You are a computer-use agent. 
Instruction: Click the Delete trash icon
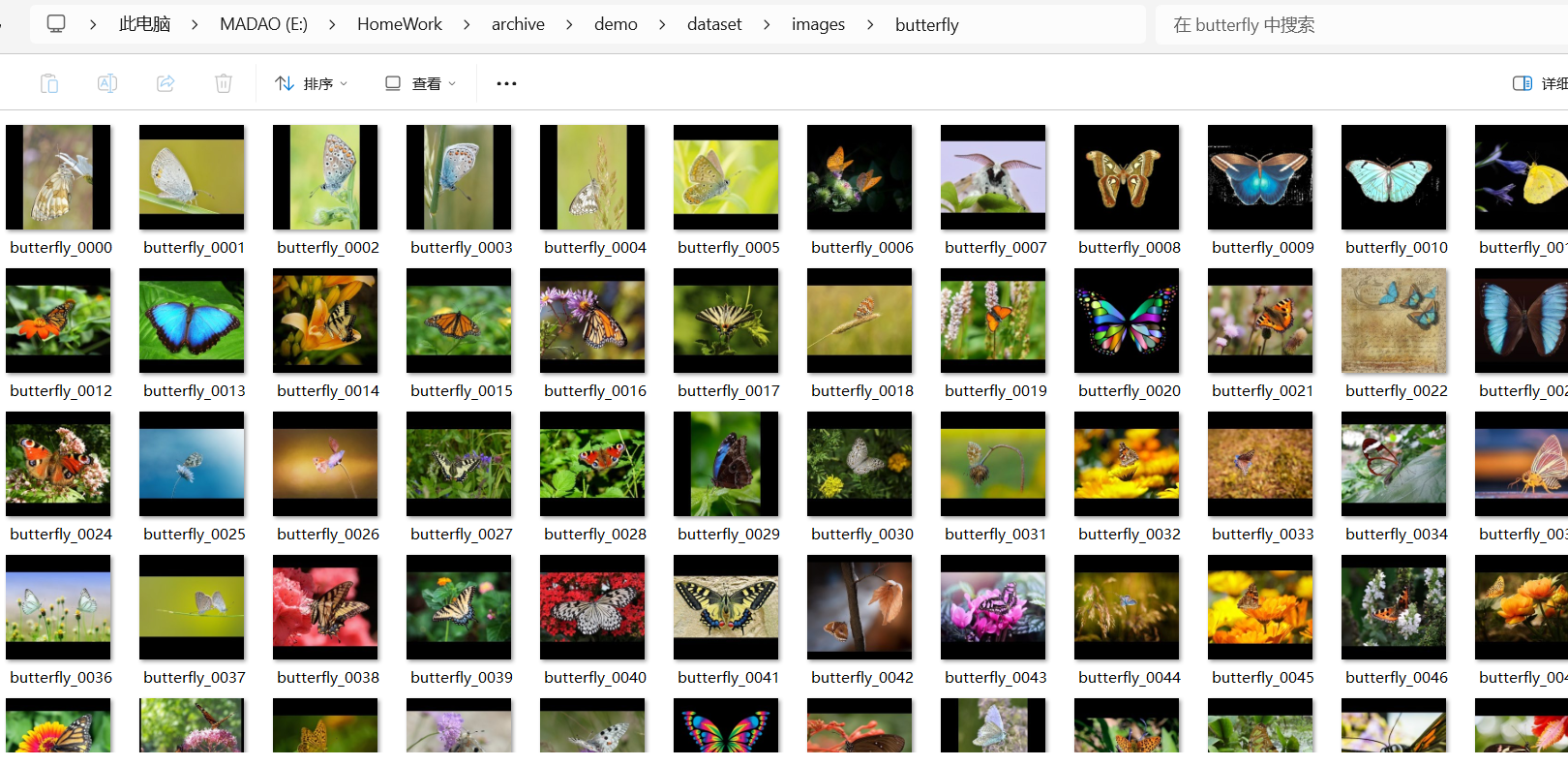(x=224, y=83)
